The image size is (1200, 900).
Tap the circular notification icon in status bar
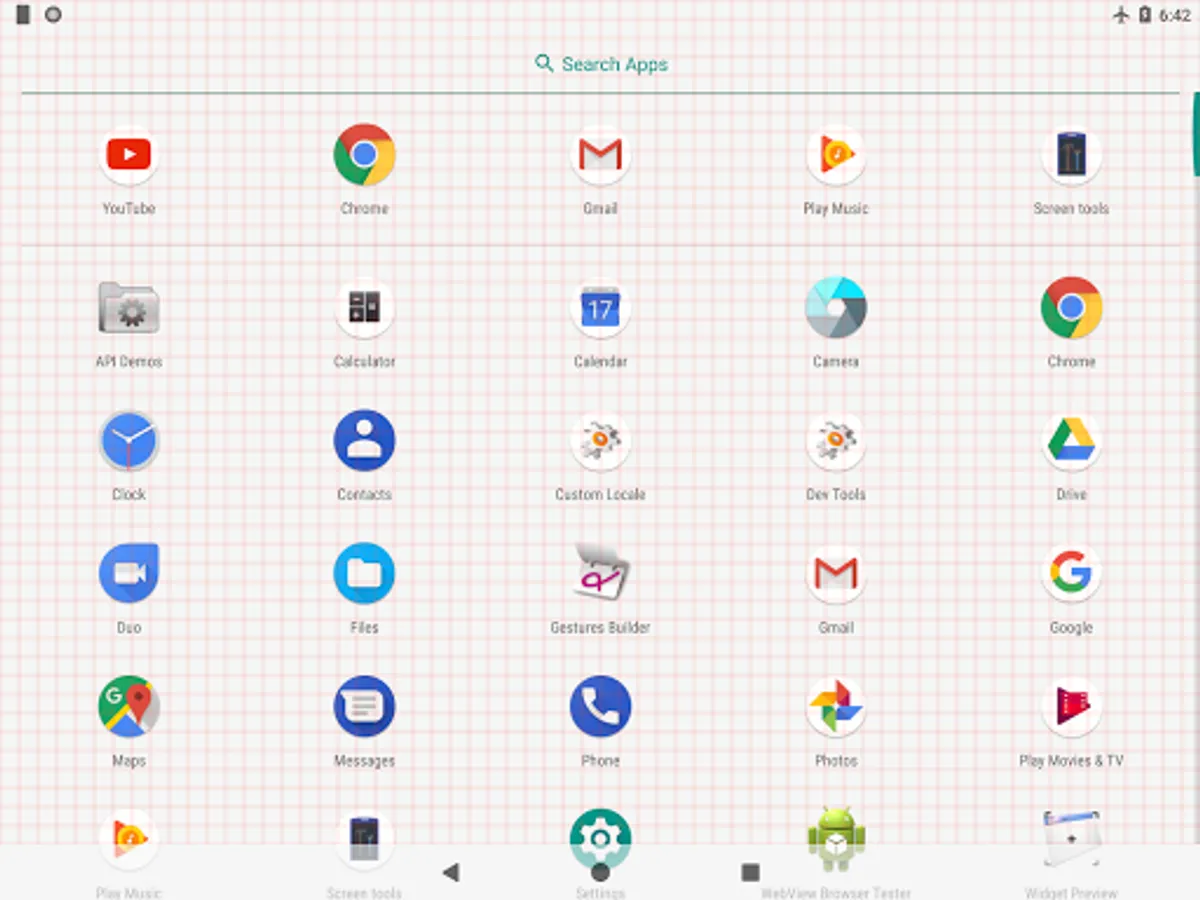coord(53,15)
